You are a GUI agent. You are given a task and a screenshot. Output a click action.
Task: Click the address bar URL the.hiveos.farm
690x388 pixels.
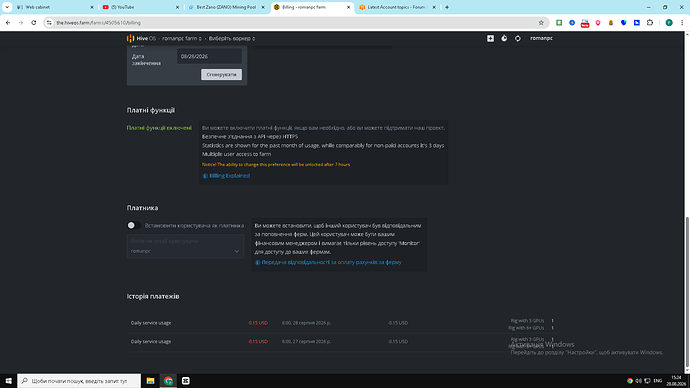[x=99, y=23]
